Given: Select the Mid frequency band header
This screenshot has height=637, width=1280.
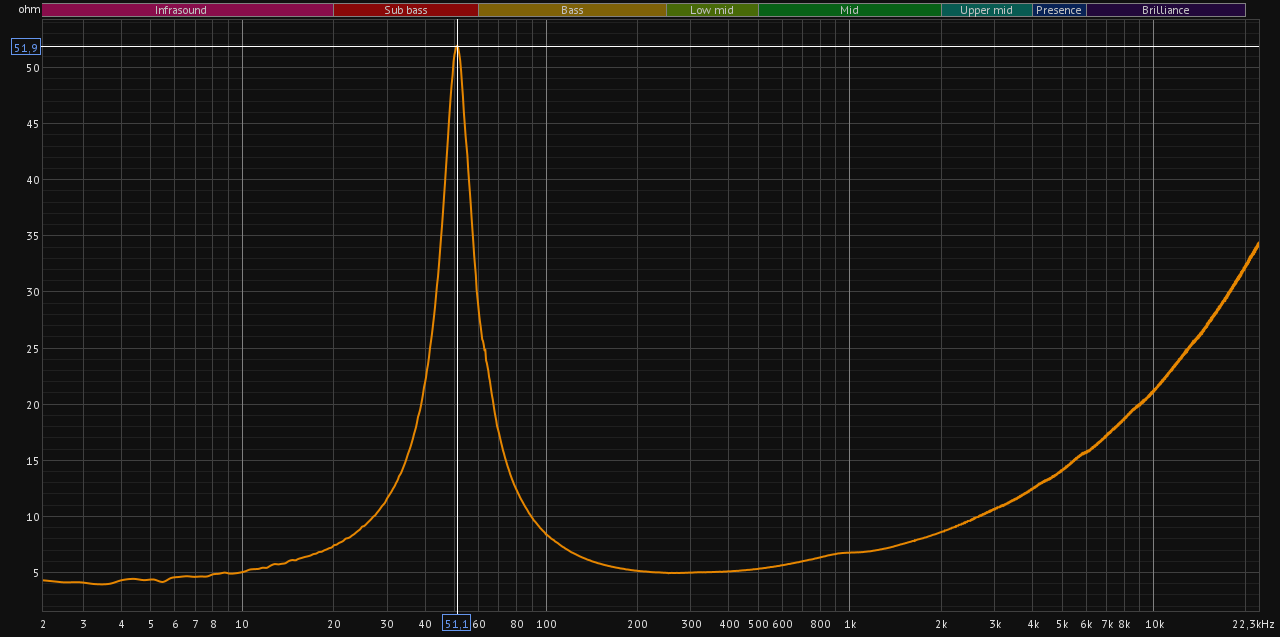Looking at the screenshot, I should tap(849, 10).
